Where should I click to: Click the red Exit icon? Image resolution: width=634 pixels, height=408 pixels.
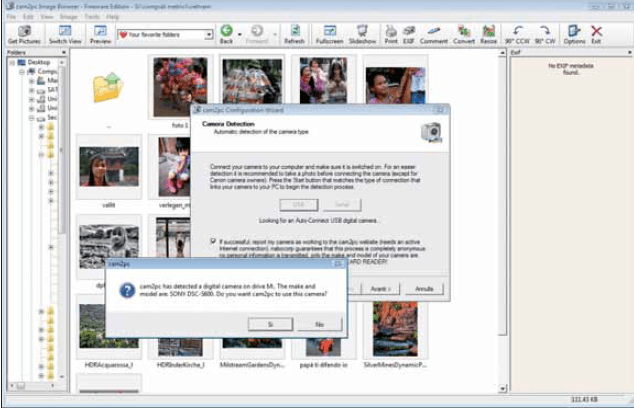pyautogui.click(x=596, y=31)
